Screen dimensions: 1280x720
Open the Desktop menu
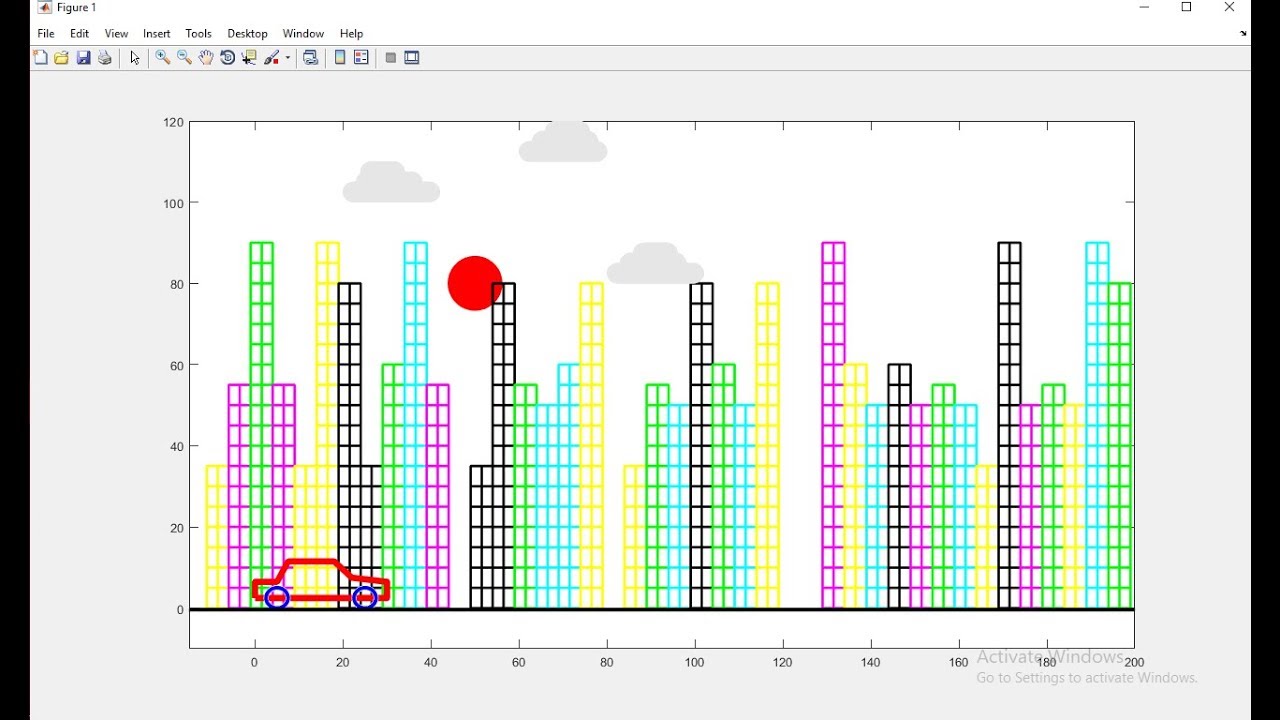(x=247, y=33)
